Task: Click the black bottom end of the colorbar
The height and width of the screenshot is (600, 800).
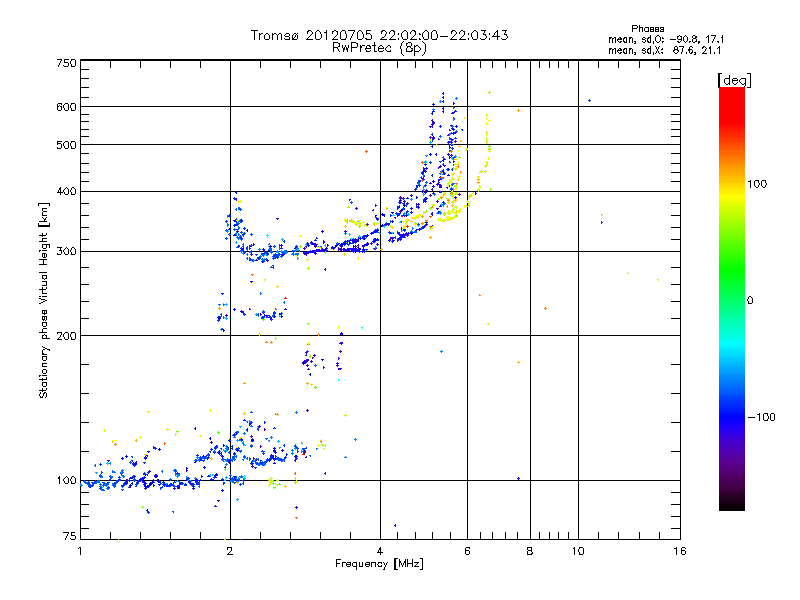Action: pyautogui.click(x=732, y=503)
